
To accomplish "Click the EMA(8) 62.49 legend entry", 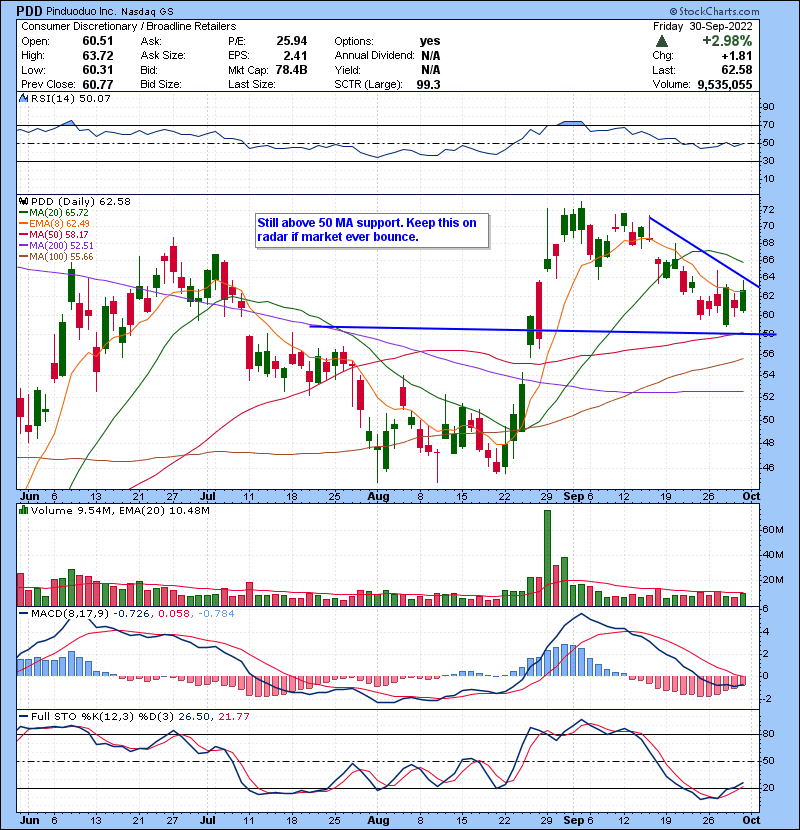I will click(x=54, y=224).
